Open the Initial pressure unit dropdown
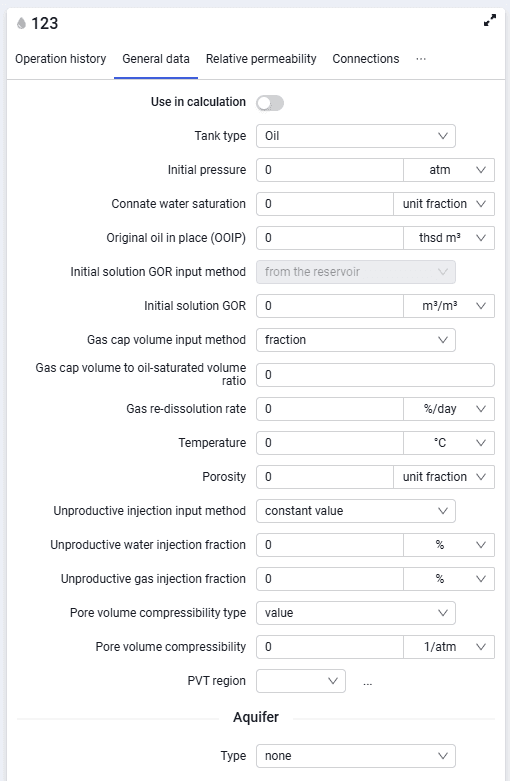Viewport: 510px width, 781px height. 449,170
